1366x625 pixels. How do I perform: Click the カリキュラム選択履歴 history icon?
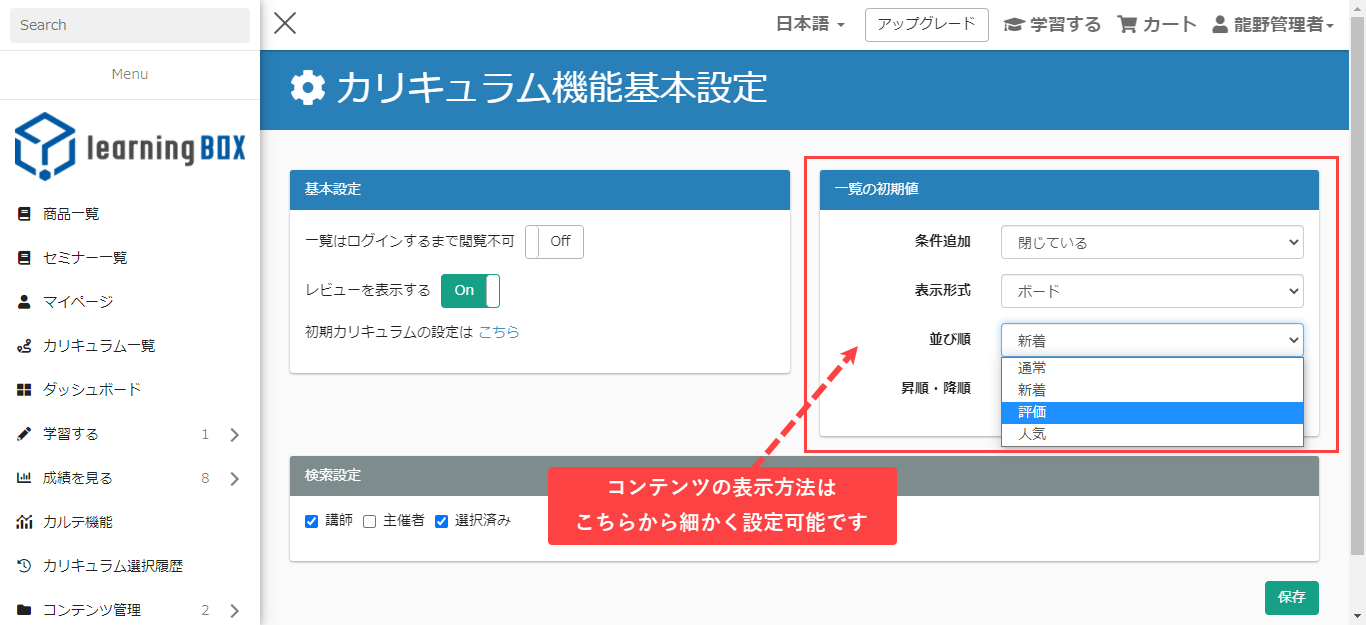pyautogui.click(x=24, y=566)
